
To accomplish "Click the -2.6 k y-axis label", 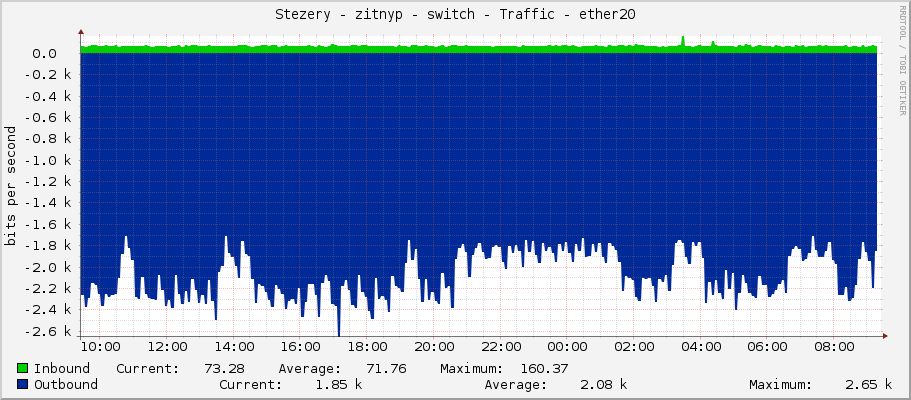I will coord(48,332).
